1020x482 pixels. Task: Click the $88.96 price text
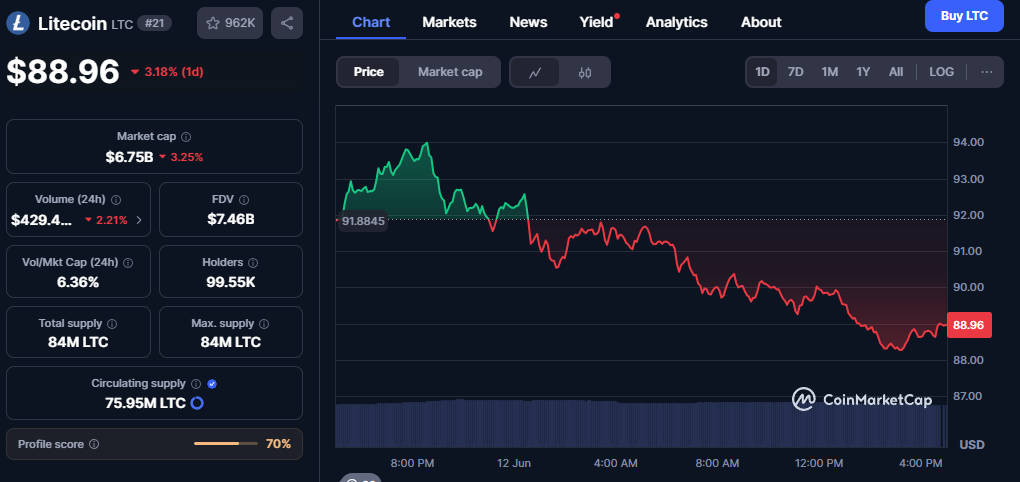[63, 71]
